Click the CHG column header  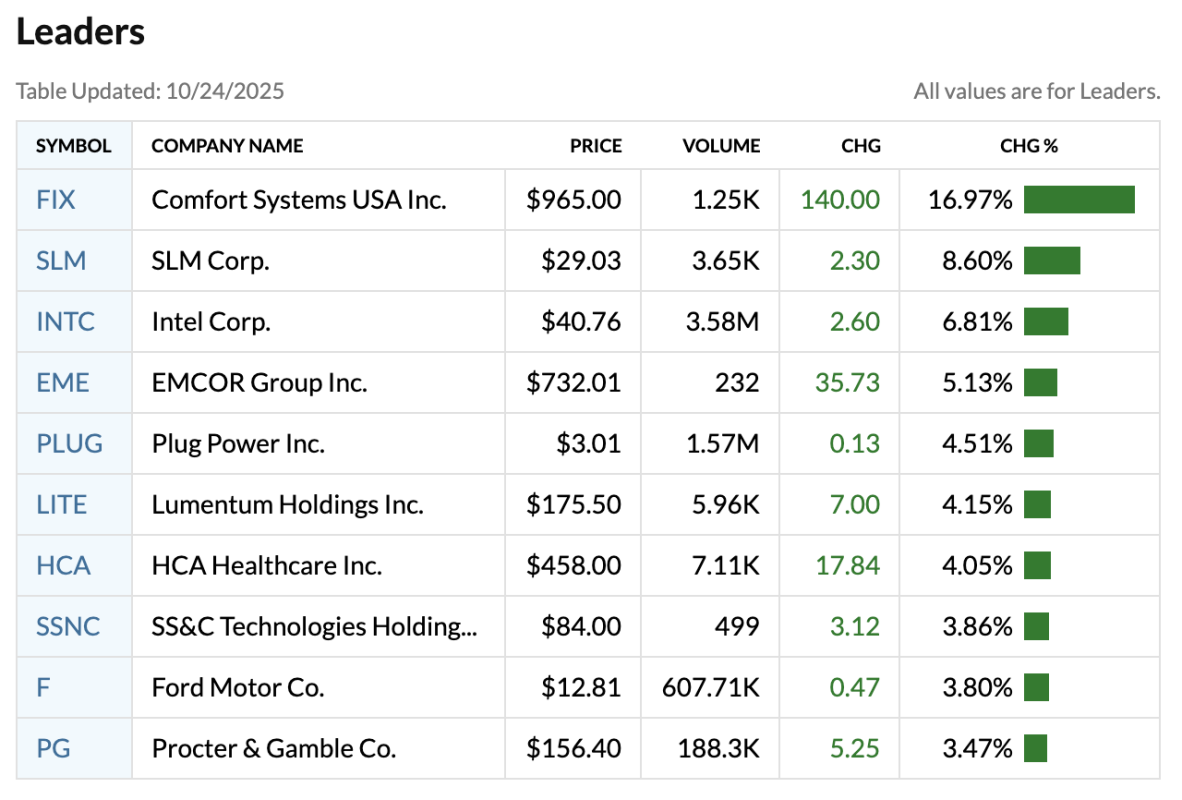click(x=861, y=146)
